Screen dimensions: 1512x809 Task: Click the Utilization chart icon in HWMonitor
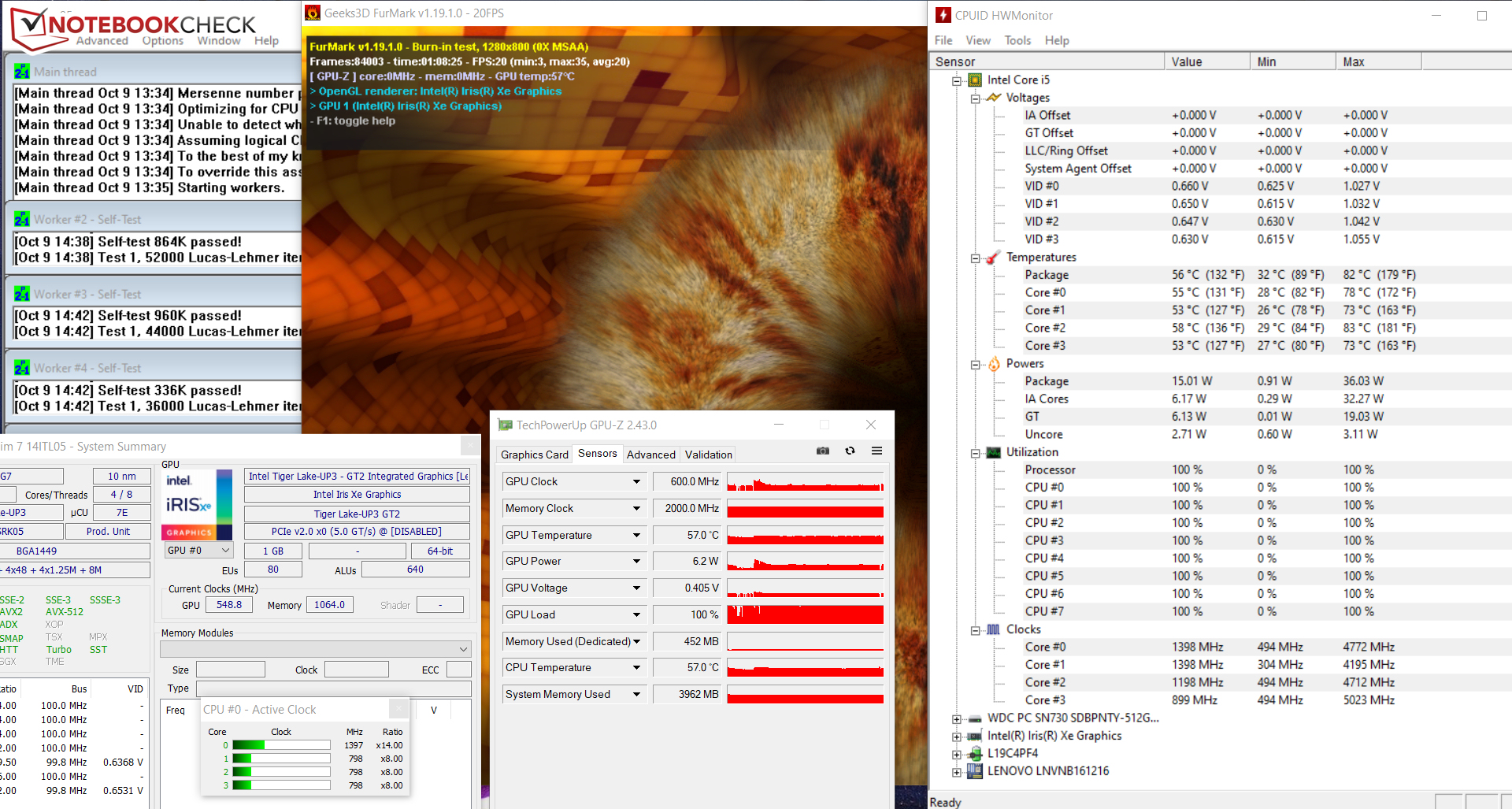994,452
